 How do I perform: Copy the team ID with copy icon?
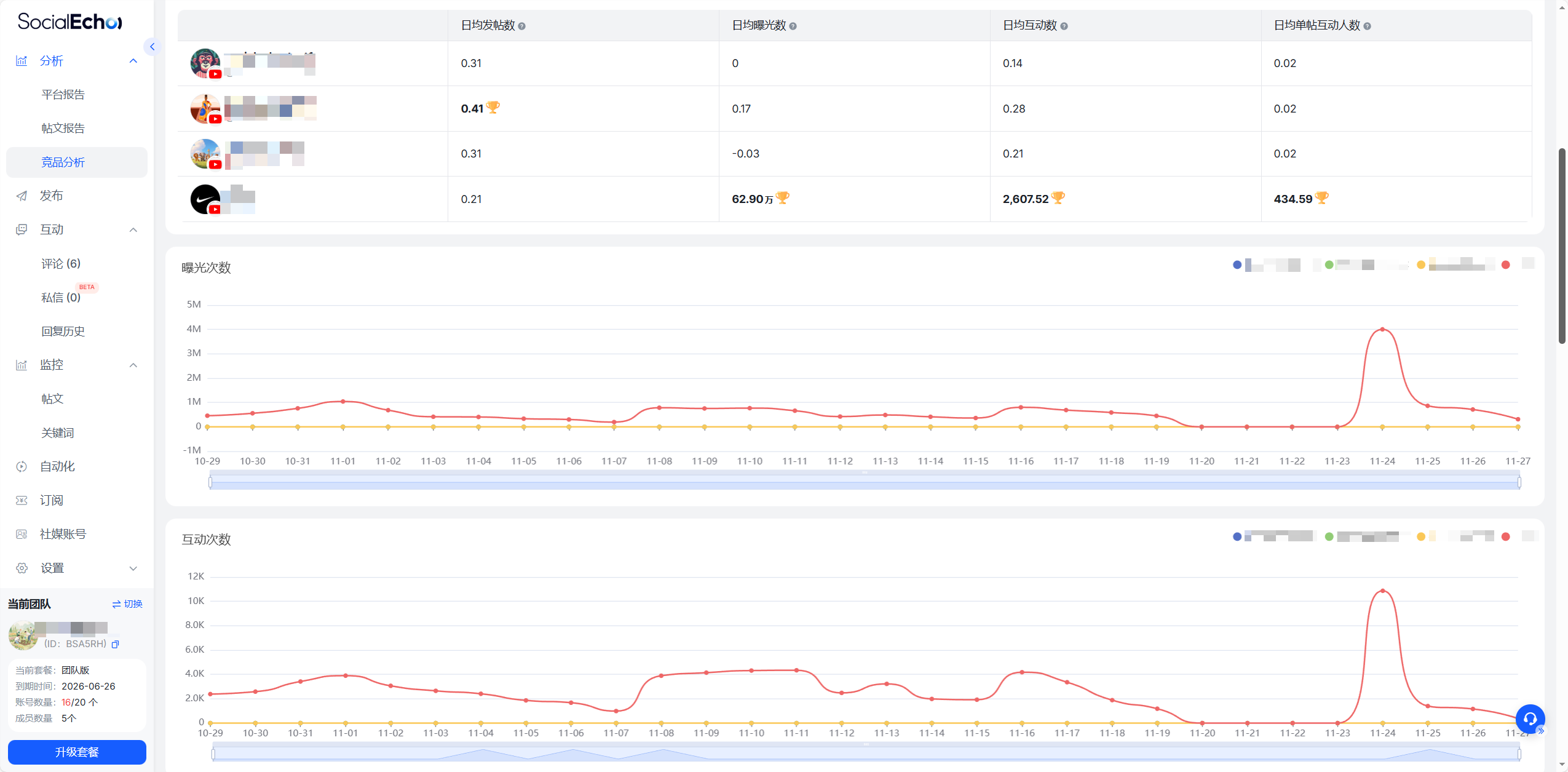click(x=115, y=644)
